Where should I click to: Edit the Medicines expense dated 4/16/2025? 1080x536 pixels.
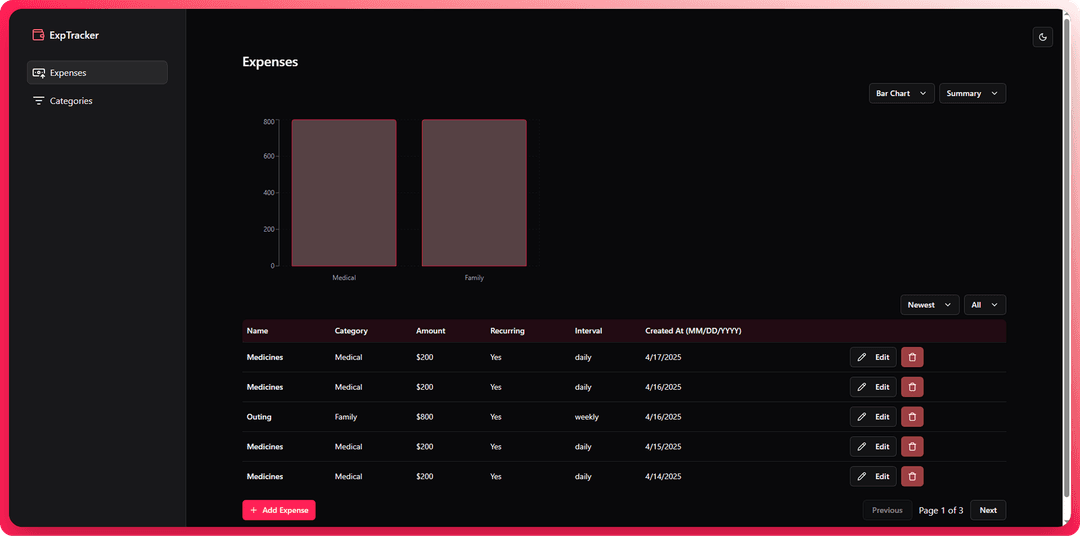pyautogui.click(x=873, y=387)
